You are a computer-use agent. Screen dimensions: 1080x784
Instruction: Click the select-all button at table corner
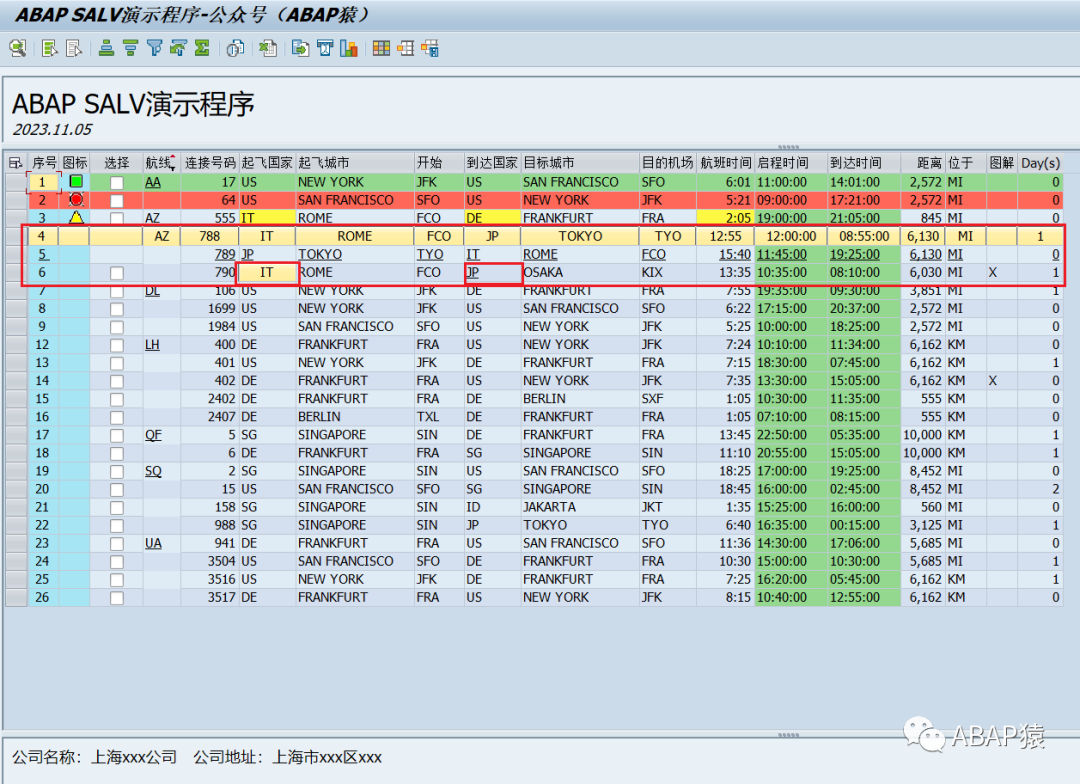pos(16,163)
